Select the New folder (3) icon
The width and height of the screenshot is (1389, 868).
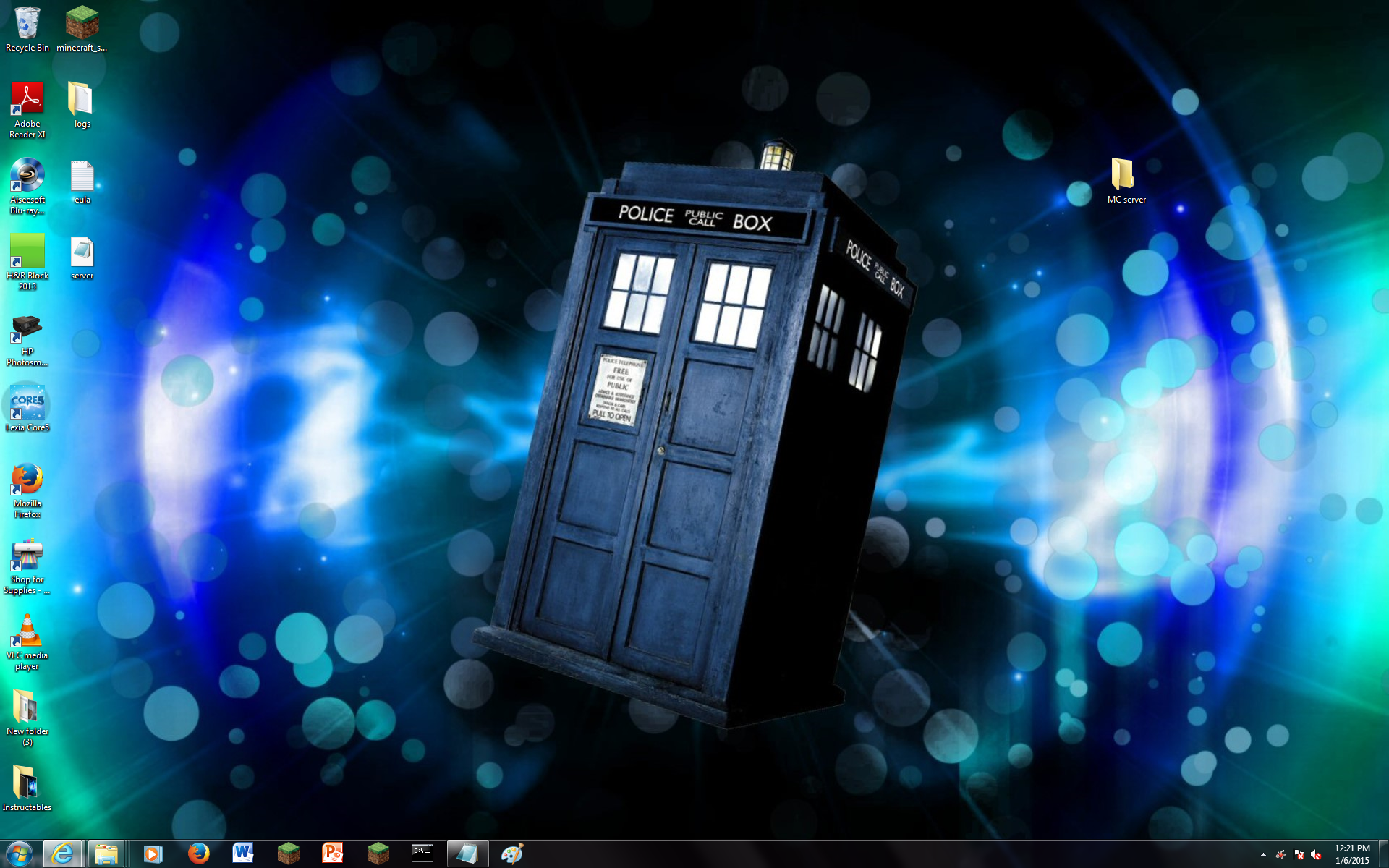(27, 718)
